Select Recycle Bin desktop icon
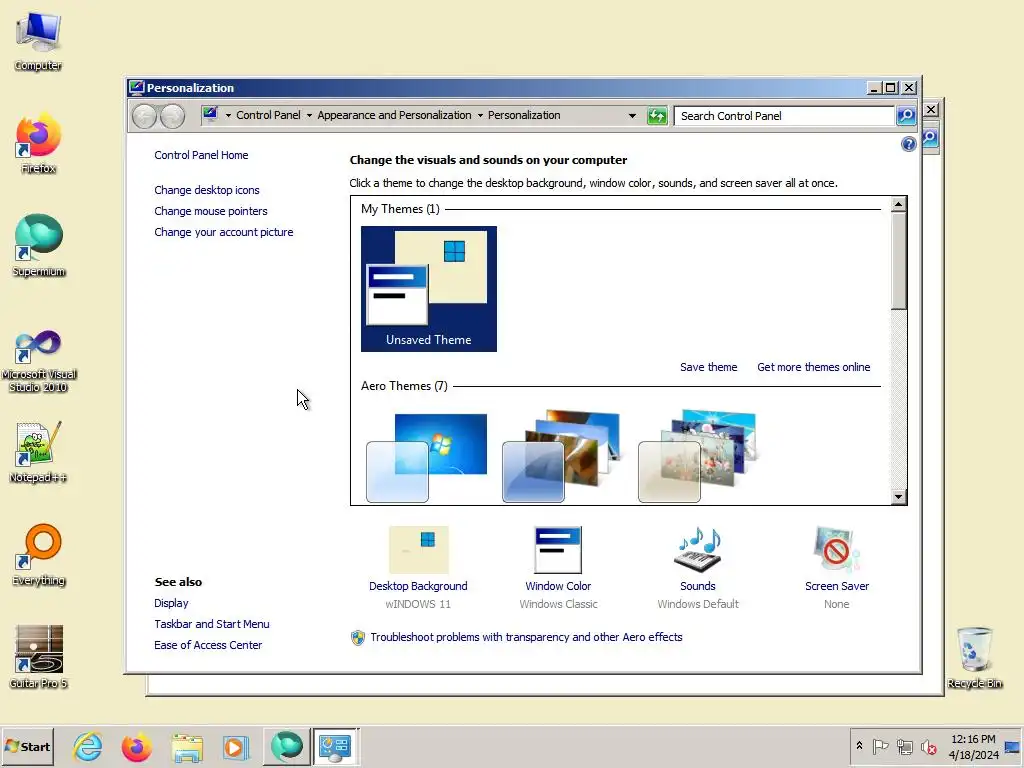 click(x=974, y=657)
